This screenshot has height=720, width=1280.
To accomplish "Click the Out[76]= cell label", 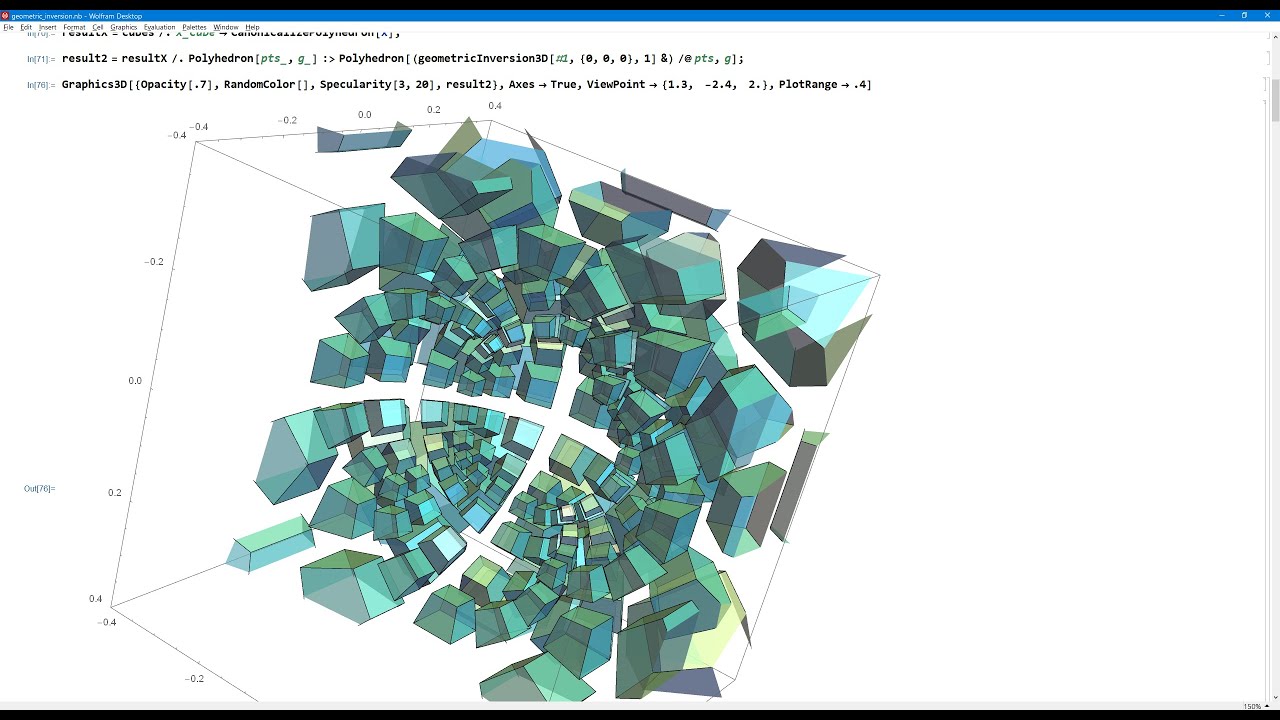I will tap(39, 489).
